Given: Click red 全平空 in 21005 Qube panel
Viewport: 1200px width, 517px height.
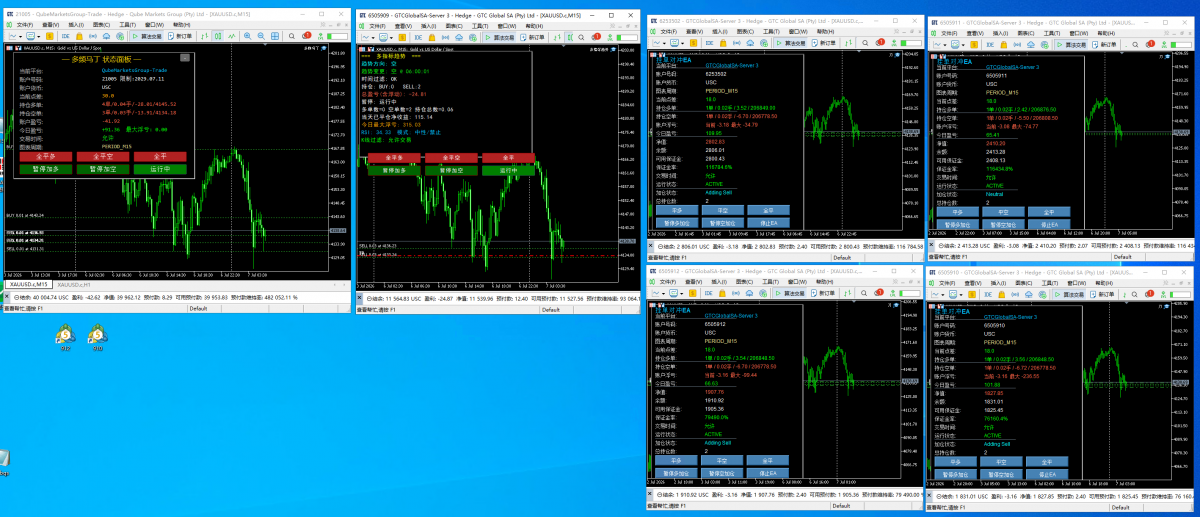Looking at the screenshot, I should click(x=103, y=157).
